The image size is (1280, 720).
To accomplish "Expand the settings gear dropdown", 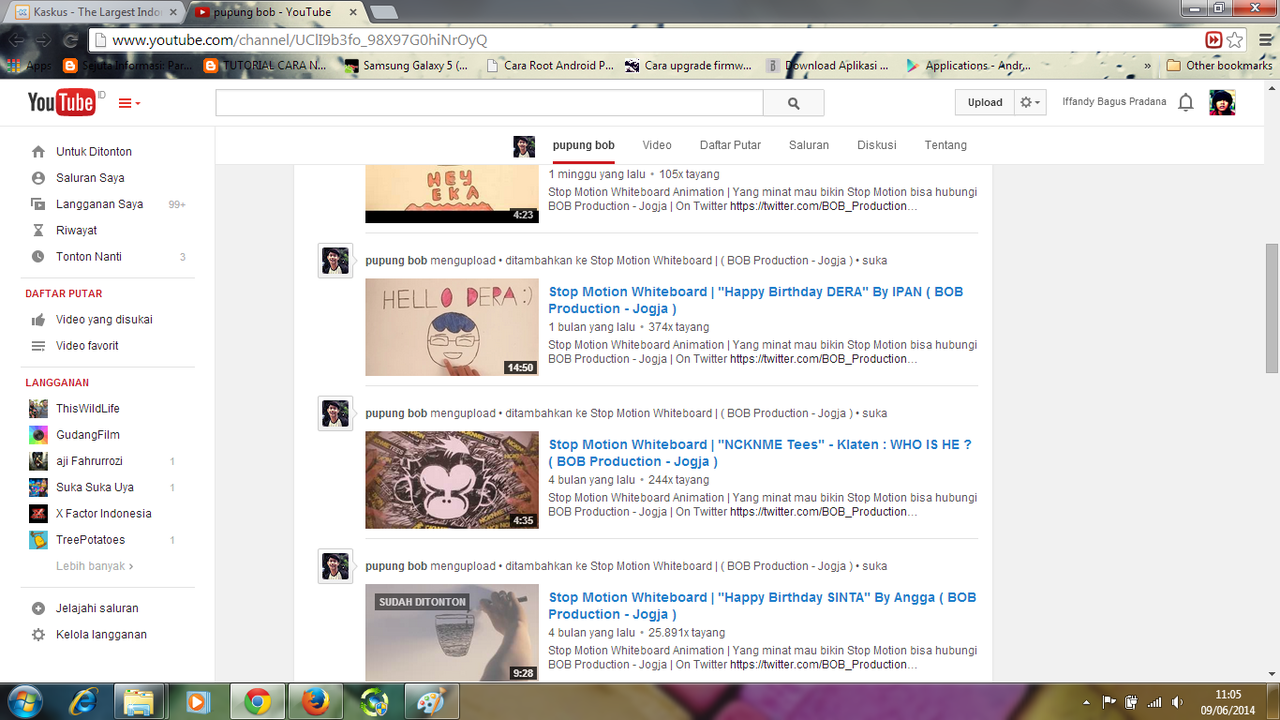I will pos(1029,102).
